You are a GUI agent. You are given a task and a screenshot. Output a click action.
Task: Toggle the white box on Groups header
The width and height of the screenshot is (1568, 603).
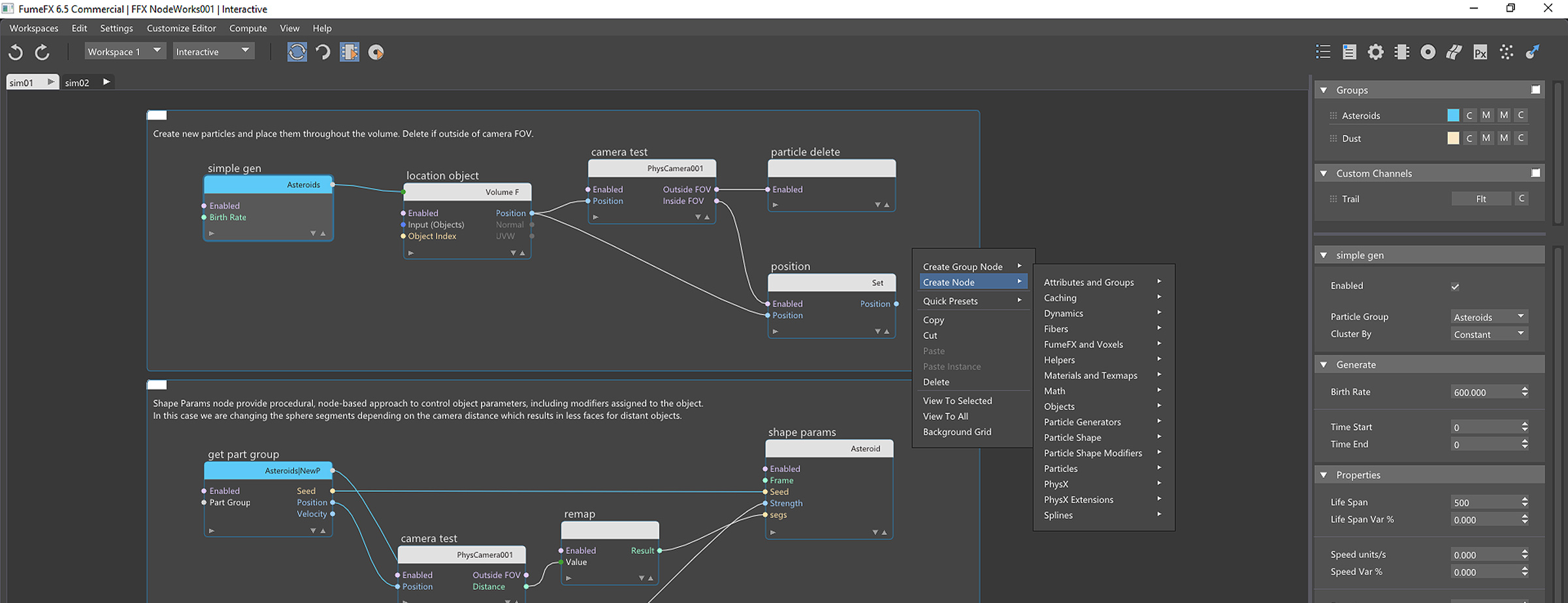[x=1535, y=90]
